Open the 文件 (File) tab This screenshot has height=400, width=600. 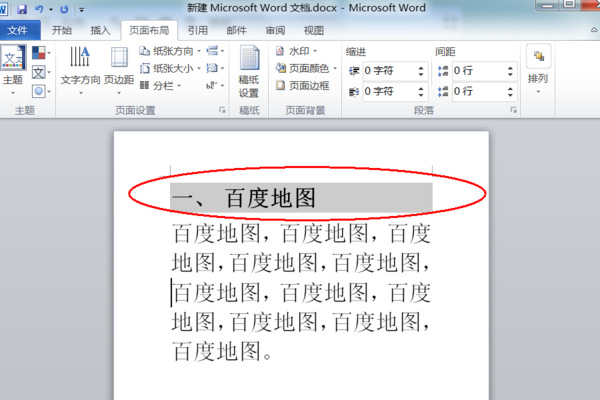18,30
